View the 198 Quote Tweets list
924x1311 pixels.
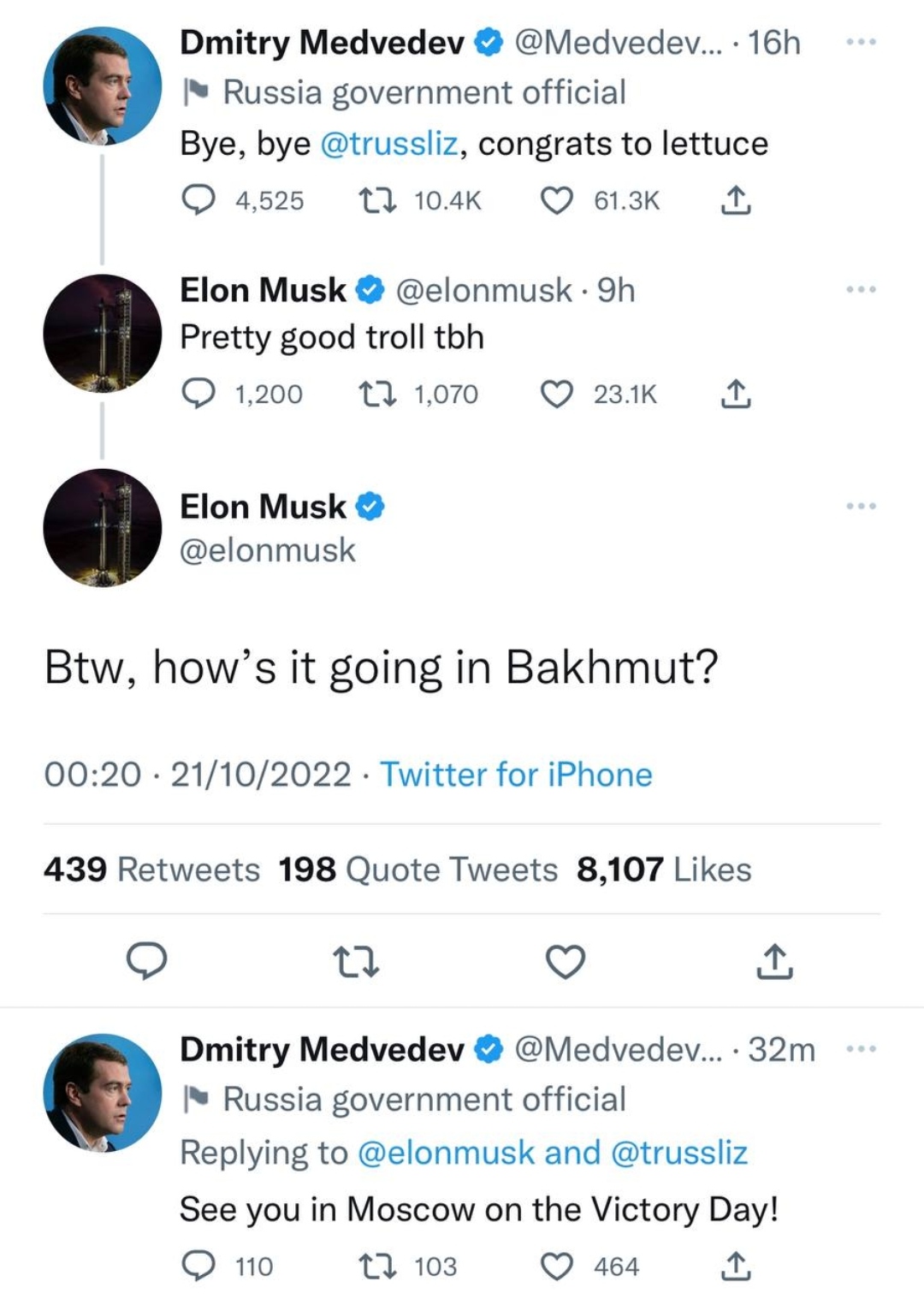tap(418, 869)
